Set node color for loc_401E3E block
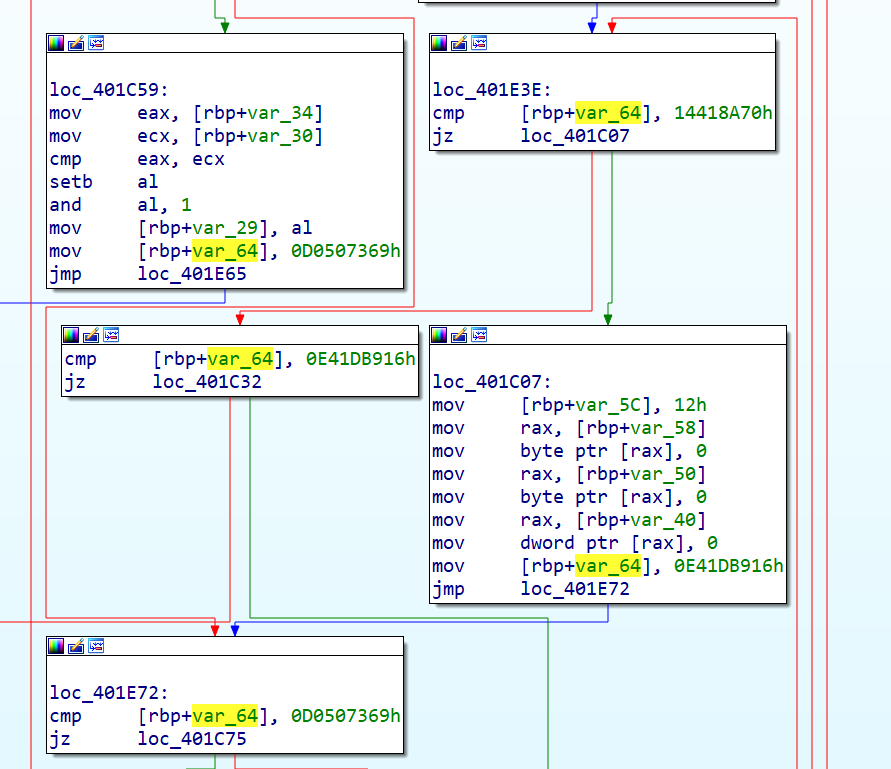 coord(440,43)
